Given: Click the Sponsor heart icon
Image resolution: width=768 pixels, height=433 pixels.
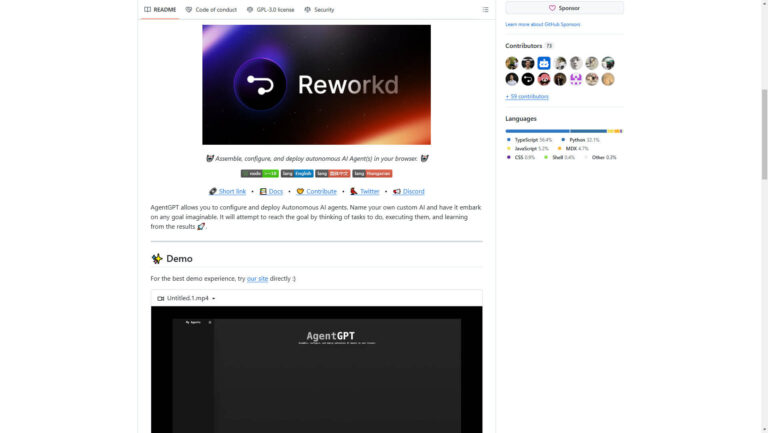Looking at the screenshot, I should [552, 8].
